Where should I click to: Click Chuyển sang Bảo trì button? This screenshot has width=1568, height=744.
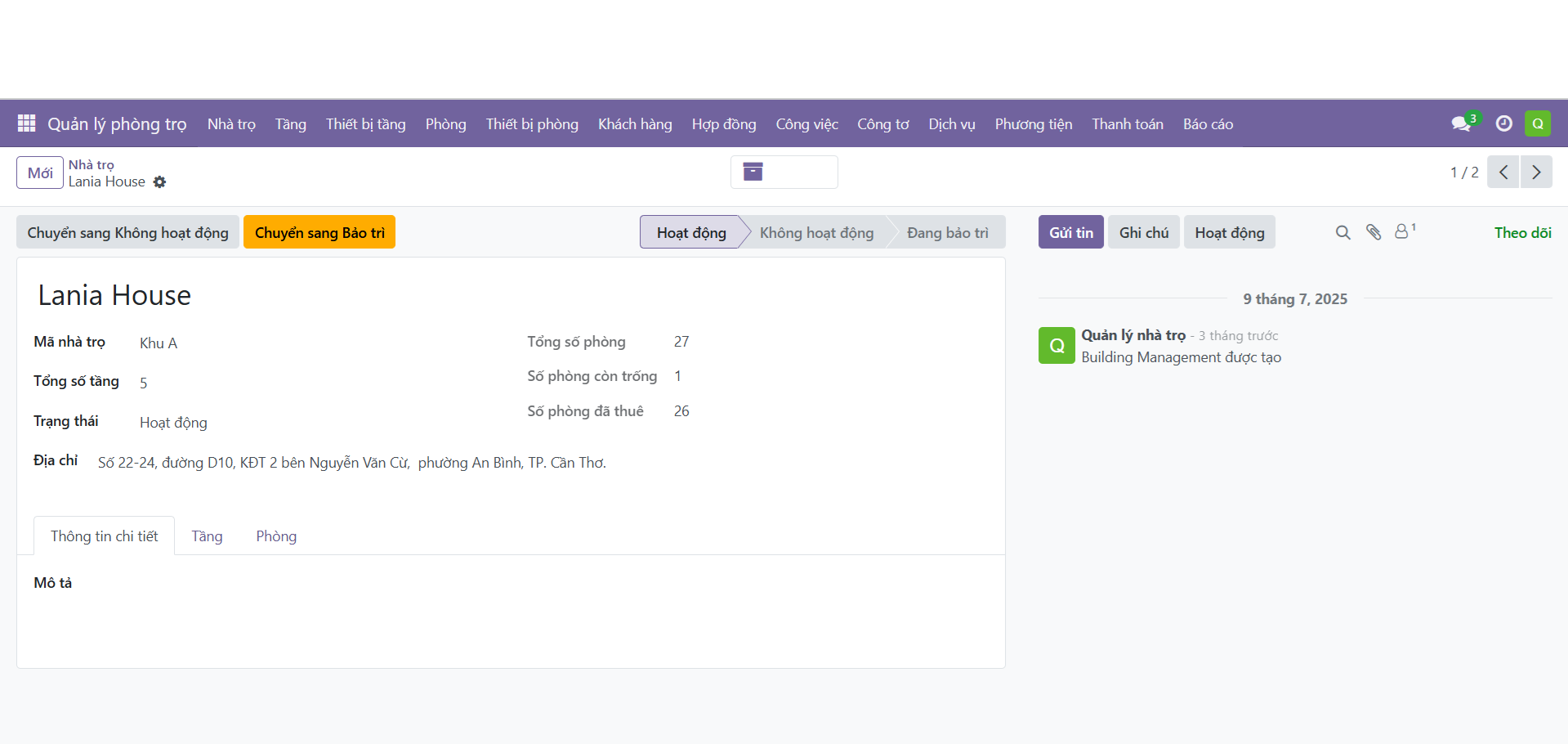[319, 232]
